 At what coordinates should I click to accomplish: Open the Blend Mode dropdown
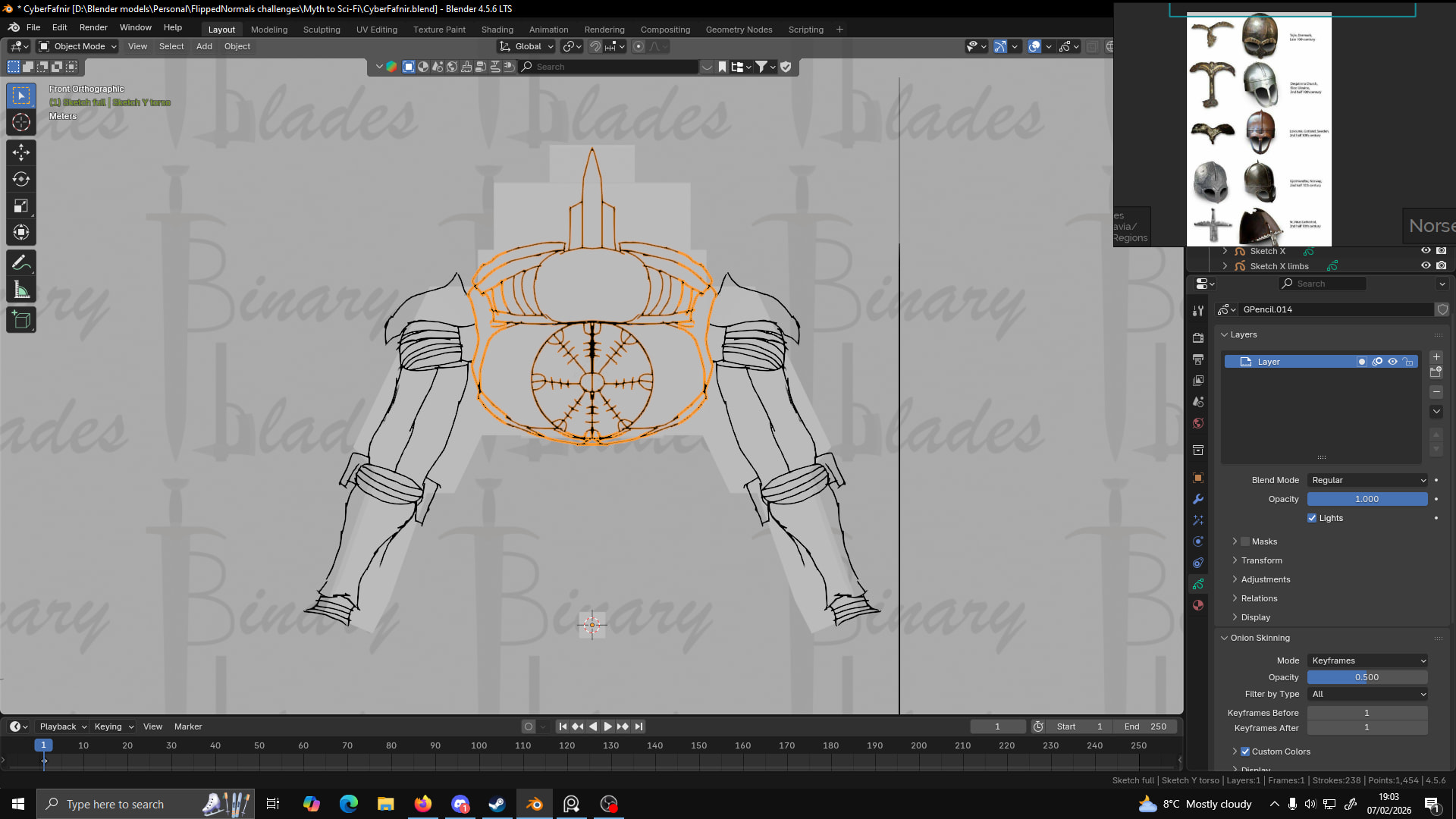(x=1368, y=480)
